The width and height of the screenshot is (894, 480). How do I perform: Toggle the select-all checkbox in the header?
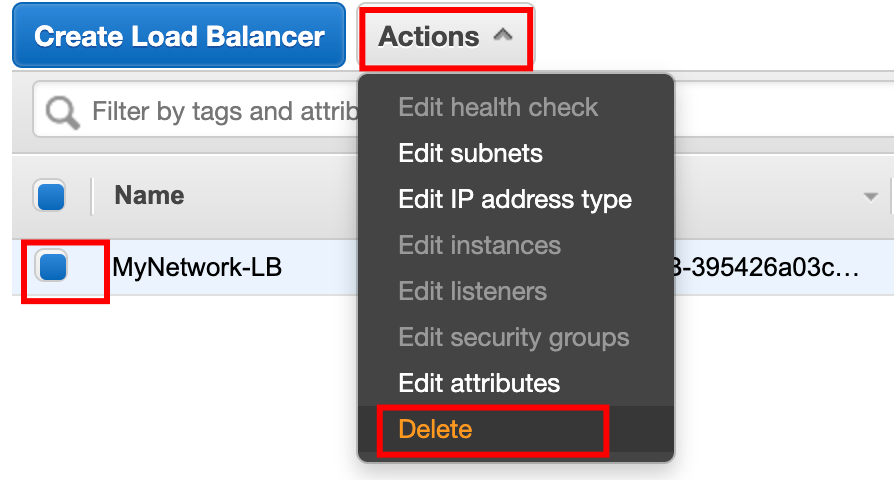tap(50, 196)
